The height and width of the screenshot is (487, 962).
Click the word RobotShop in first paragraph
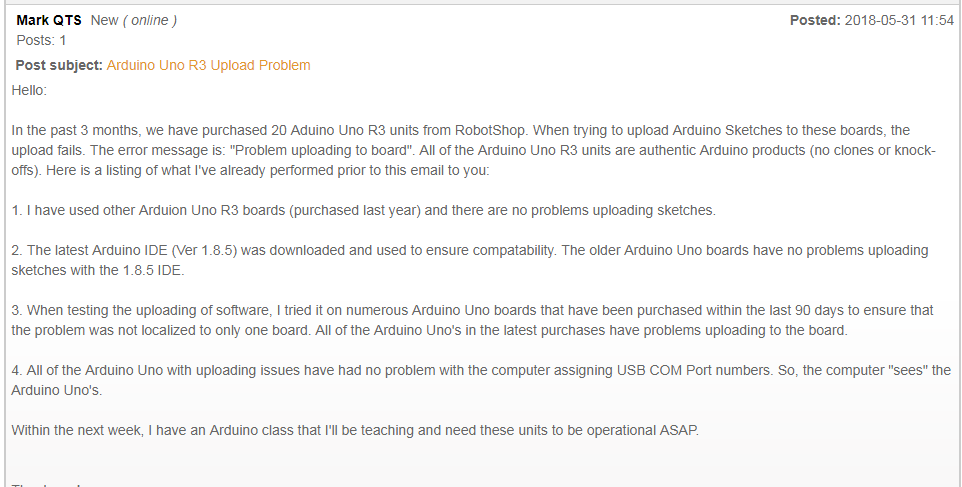(490, 131)
